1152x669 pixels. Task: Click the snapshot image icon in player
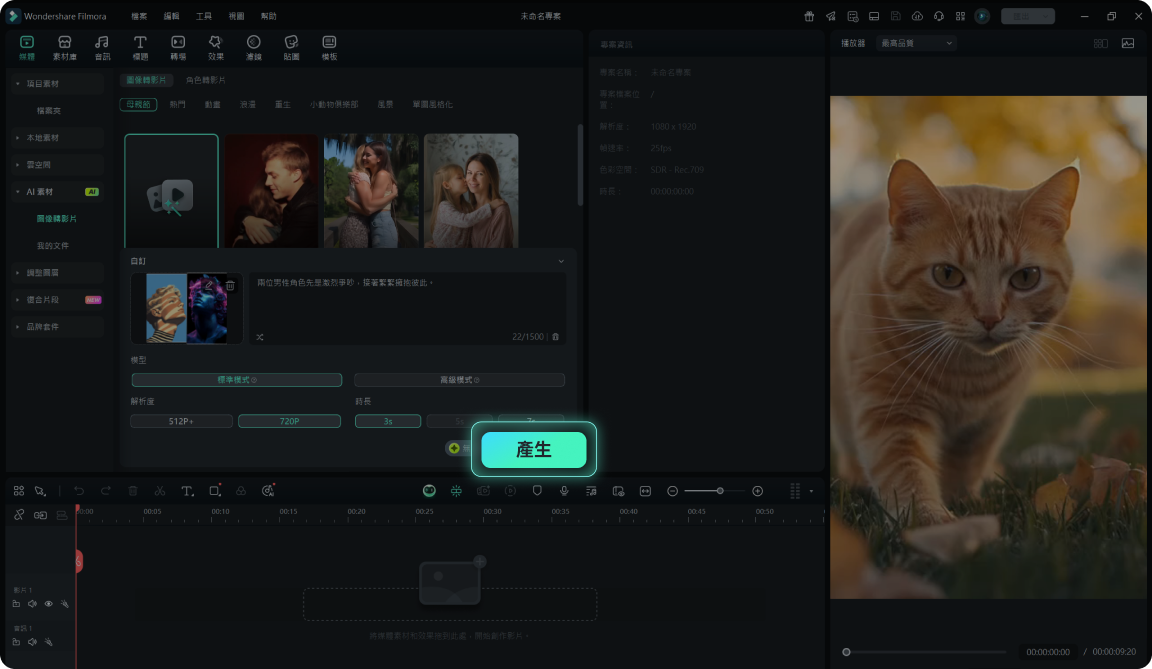click(1128, 43)
